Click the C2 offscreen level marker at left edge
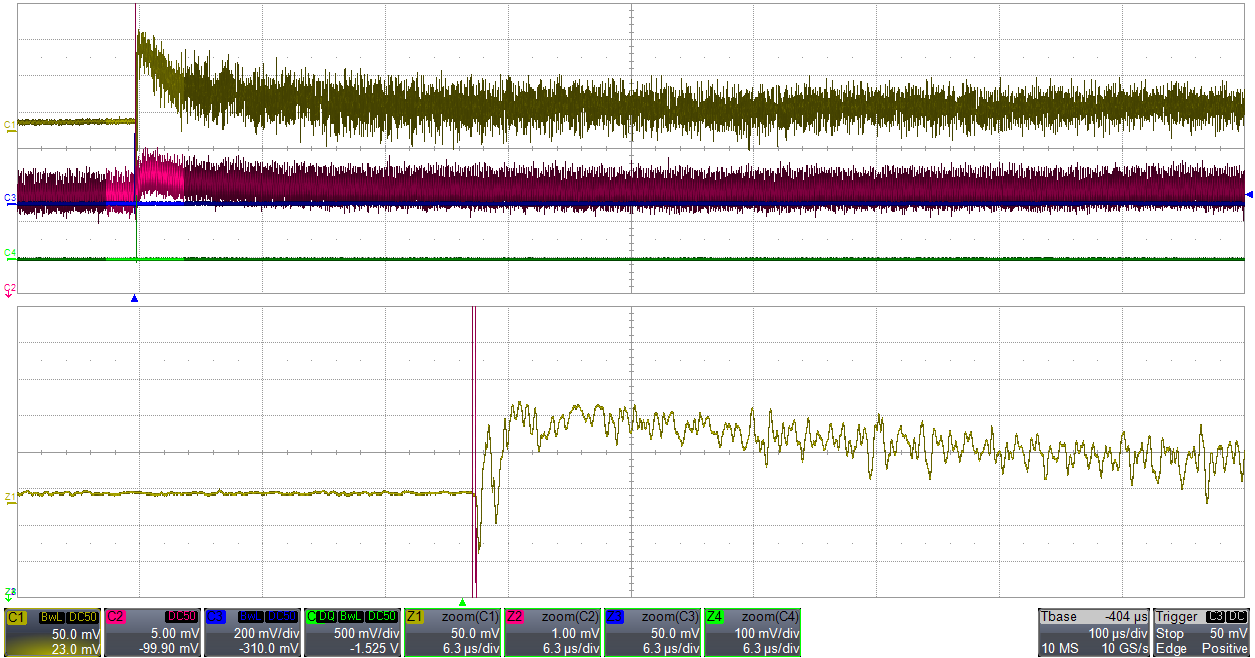Screen dimensions: 1255x658 [10, 289]
